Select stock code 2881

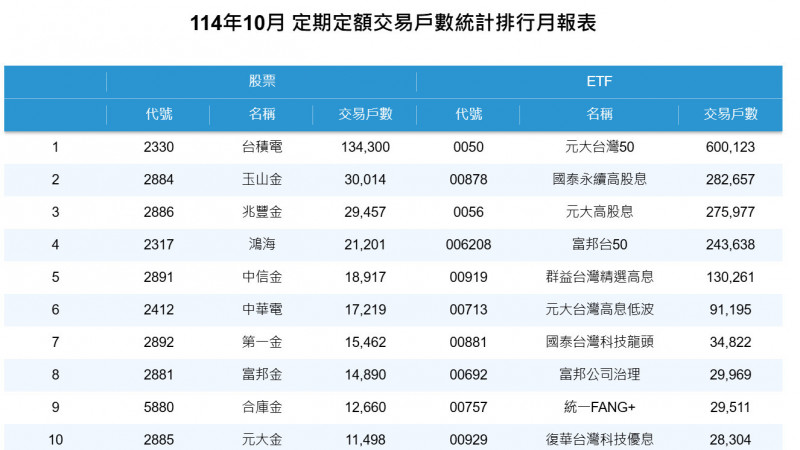click(x=159, y=375)
